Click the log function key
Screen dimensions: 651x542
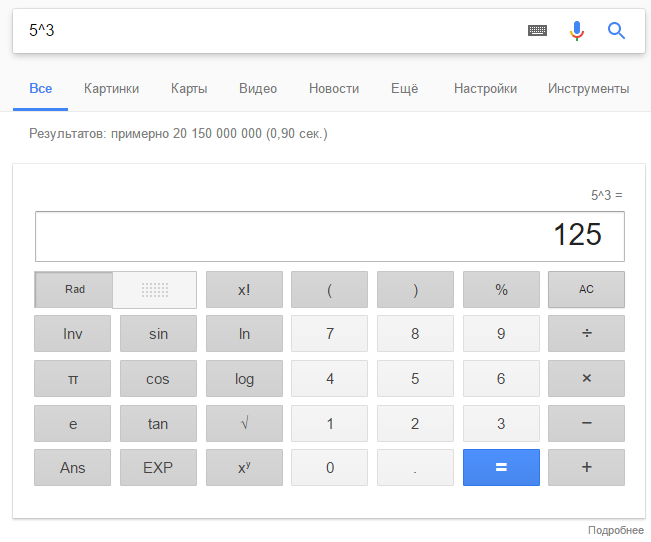[244, 378]
